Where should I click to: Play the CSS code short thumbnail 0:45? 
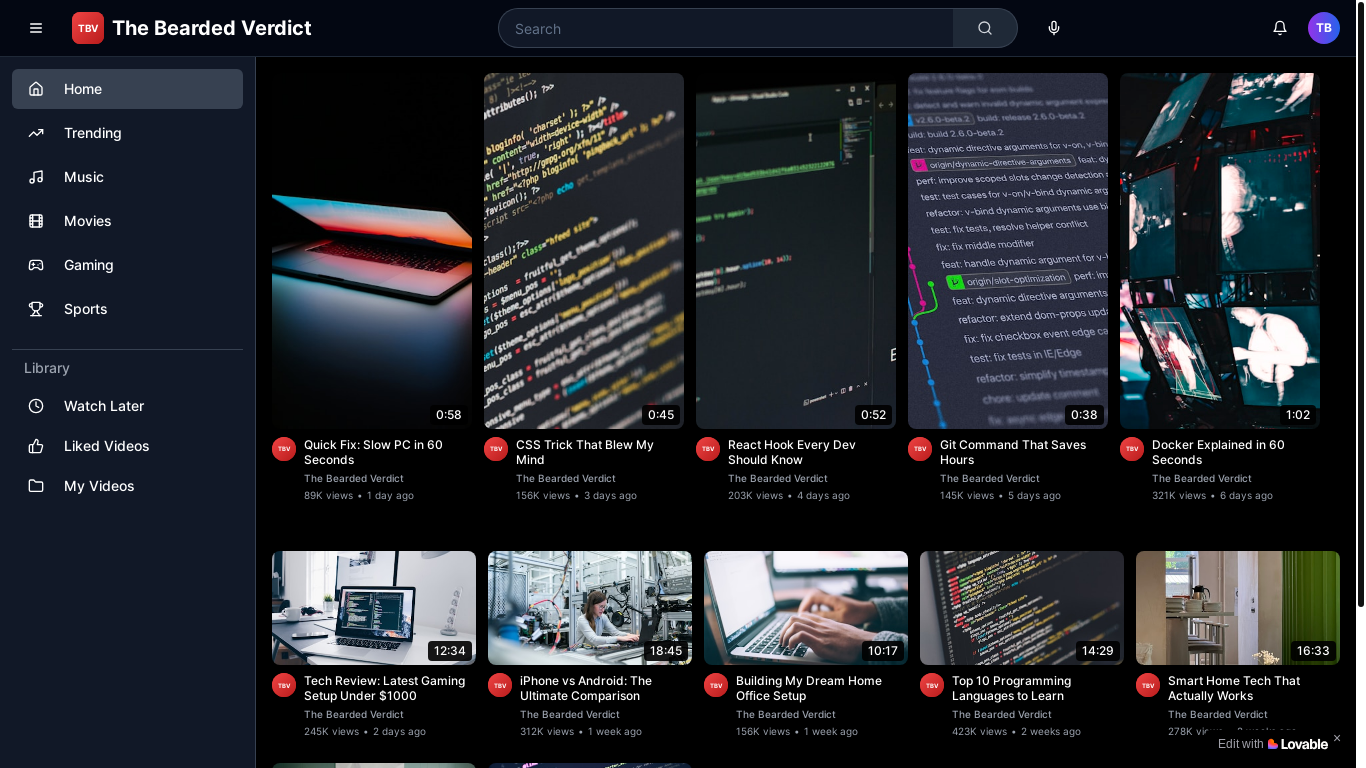tap(584, 251)
